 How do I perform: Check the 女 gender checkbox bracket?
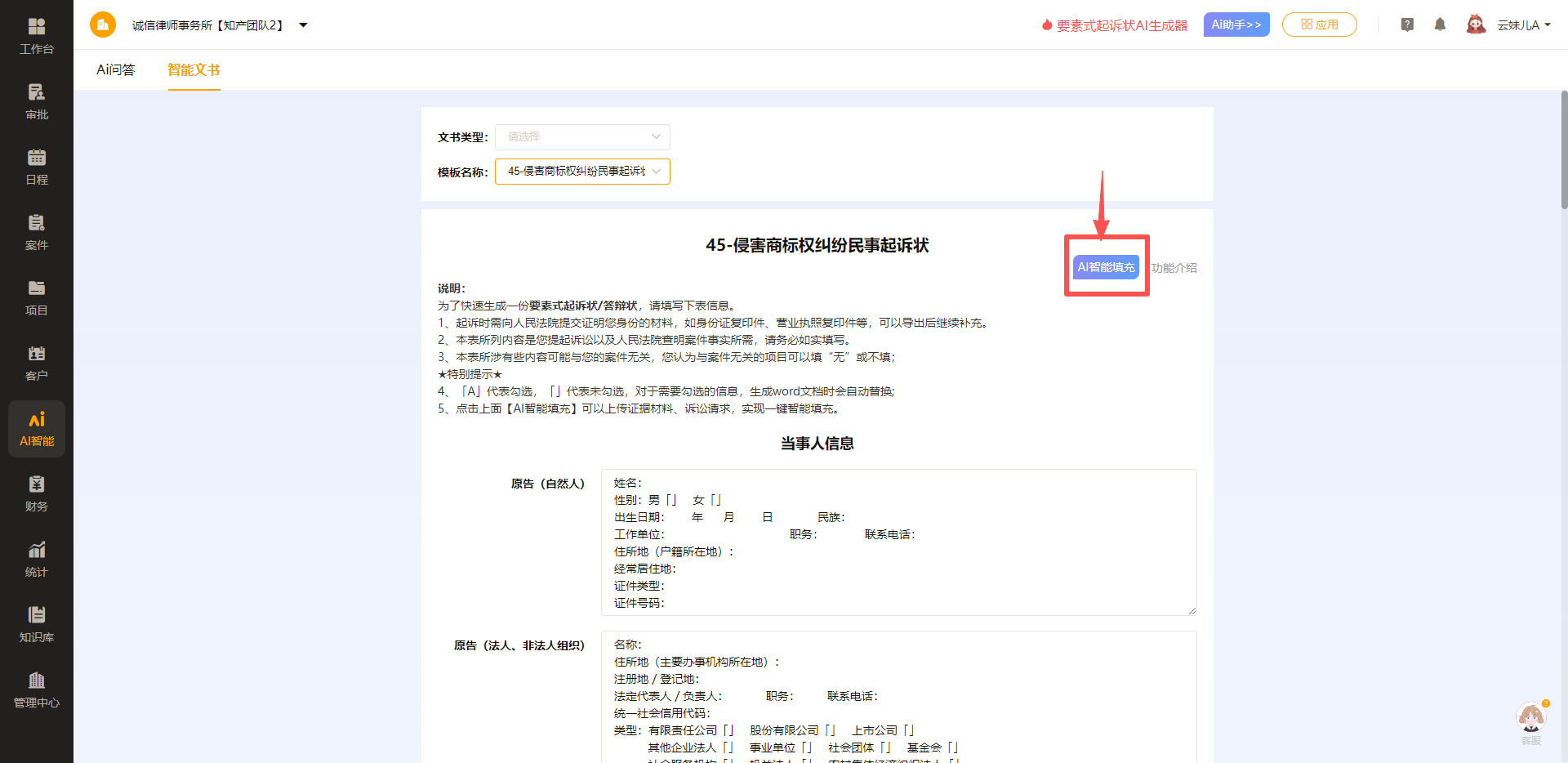click(716, 499)
